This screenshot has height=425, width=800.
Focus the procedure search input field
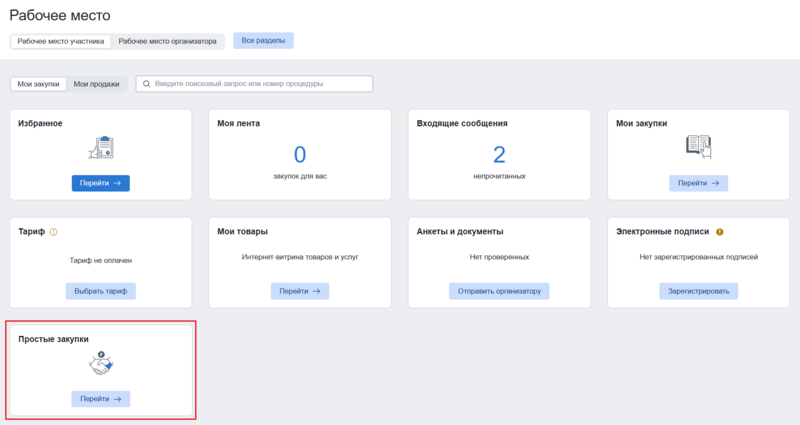pos(260,84)
